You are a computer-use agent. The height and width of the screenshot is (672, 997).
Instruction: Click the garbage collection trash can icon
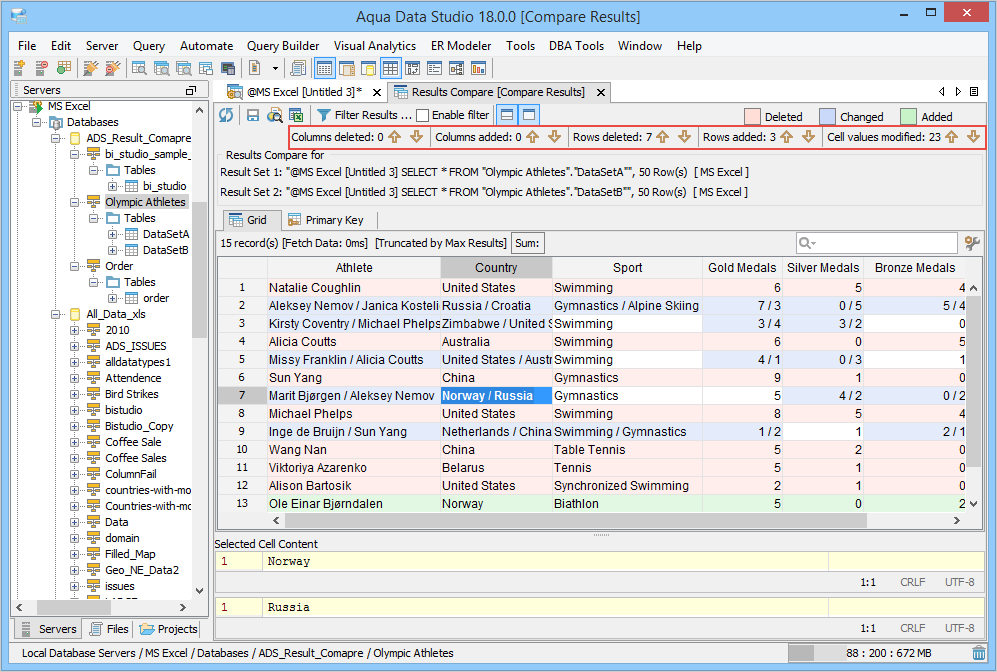[979, 653]
